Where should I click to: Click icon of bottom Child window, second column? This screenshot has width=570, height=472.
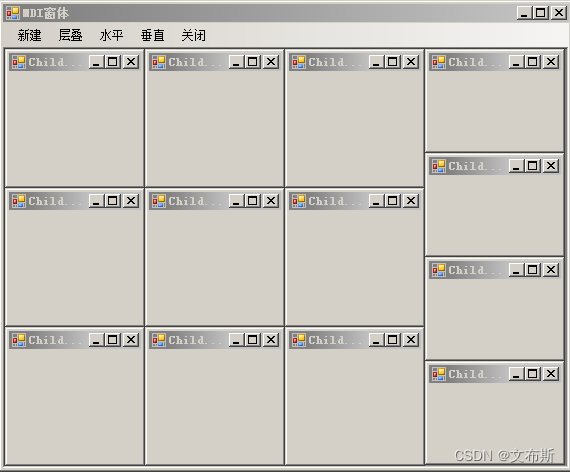pyautogui.click(x=158, y=340)
